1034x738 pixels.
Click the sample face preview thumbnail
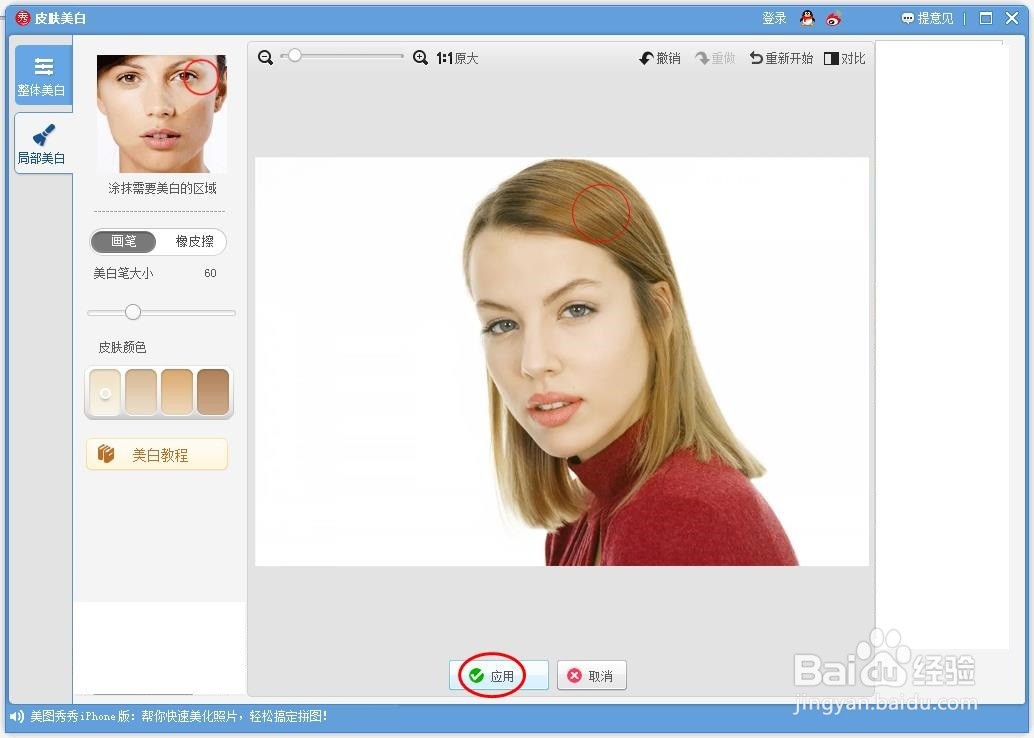click(162, 113)
